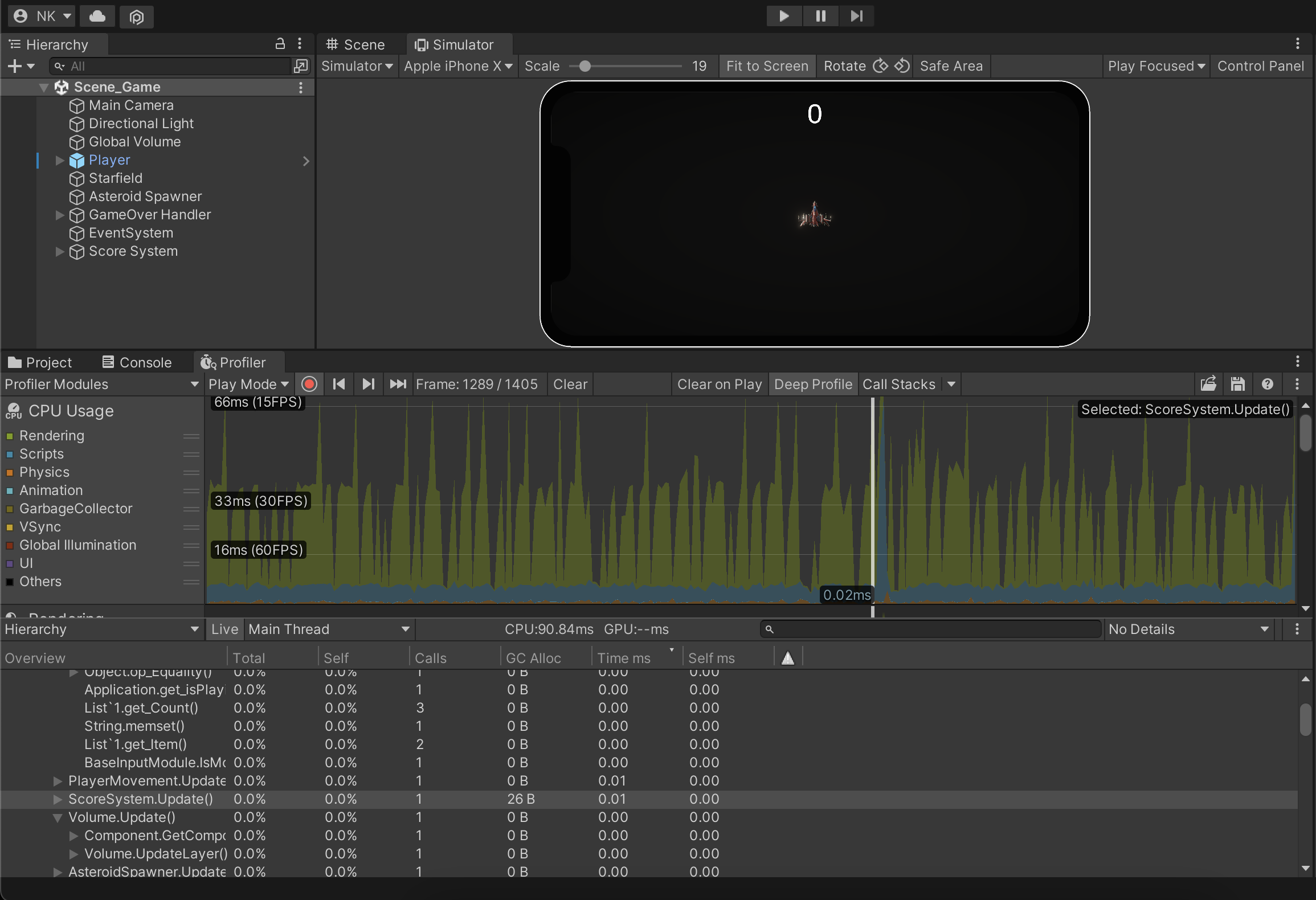Toggle the Safe Area button

point(951,66)
